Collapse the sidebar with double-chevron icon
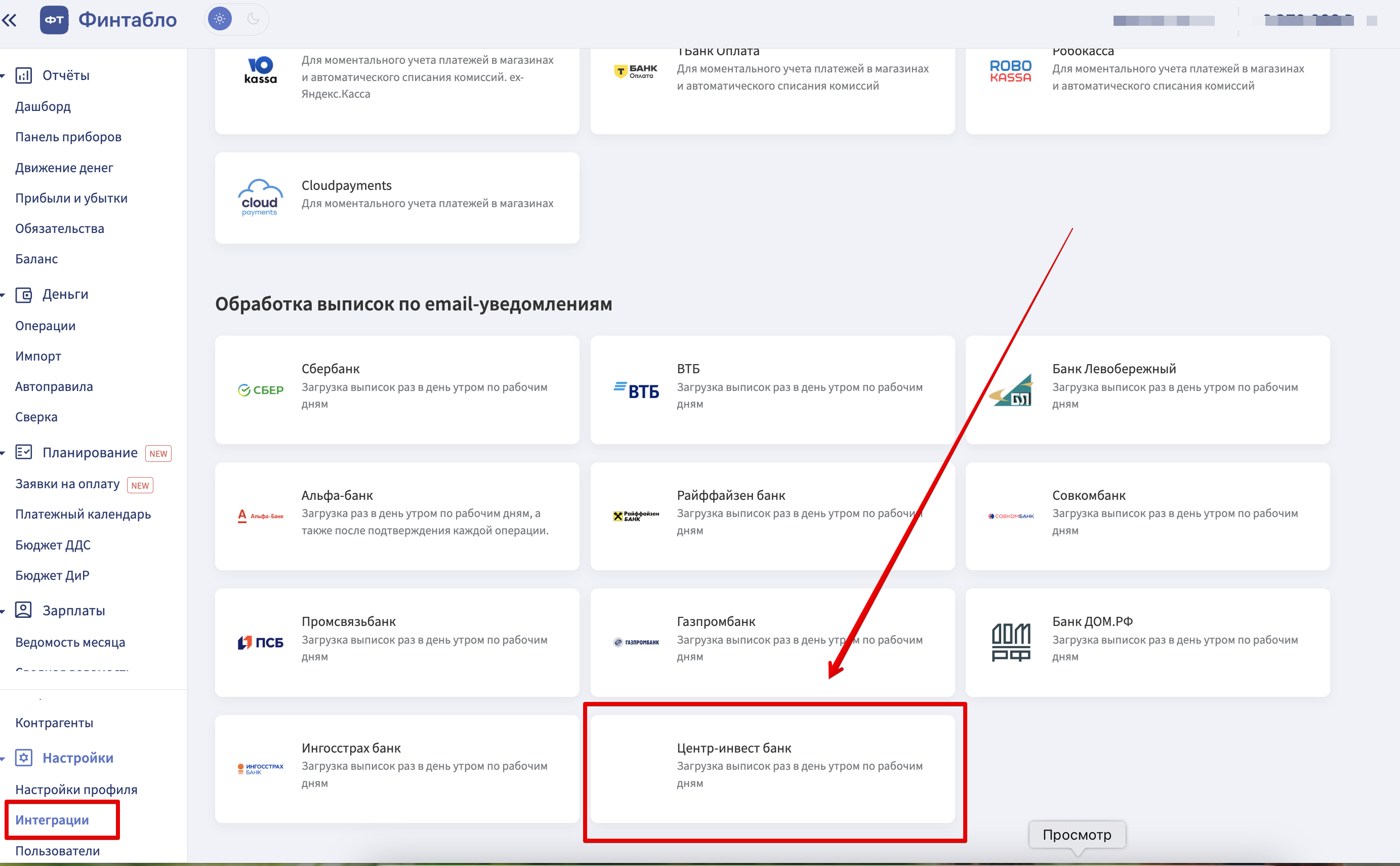The image size is (1400, 866). [9, 21]
